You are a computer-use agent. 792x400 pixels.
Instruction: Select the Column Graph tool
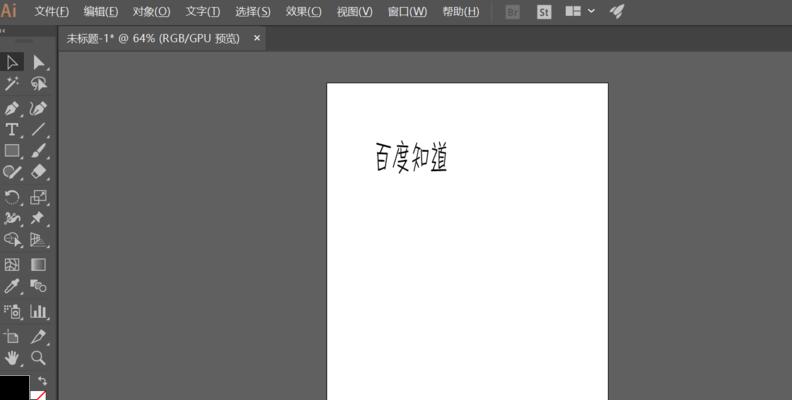tap(39, 312)
